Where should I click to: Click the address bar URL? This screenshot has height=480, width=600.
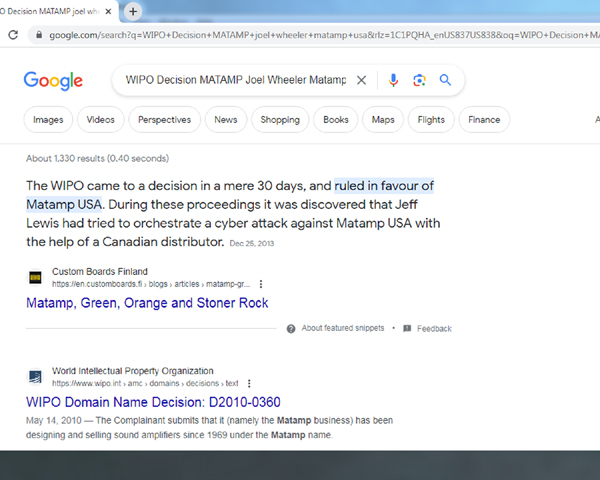[x=324, y=35]
